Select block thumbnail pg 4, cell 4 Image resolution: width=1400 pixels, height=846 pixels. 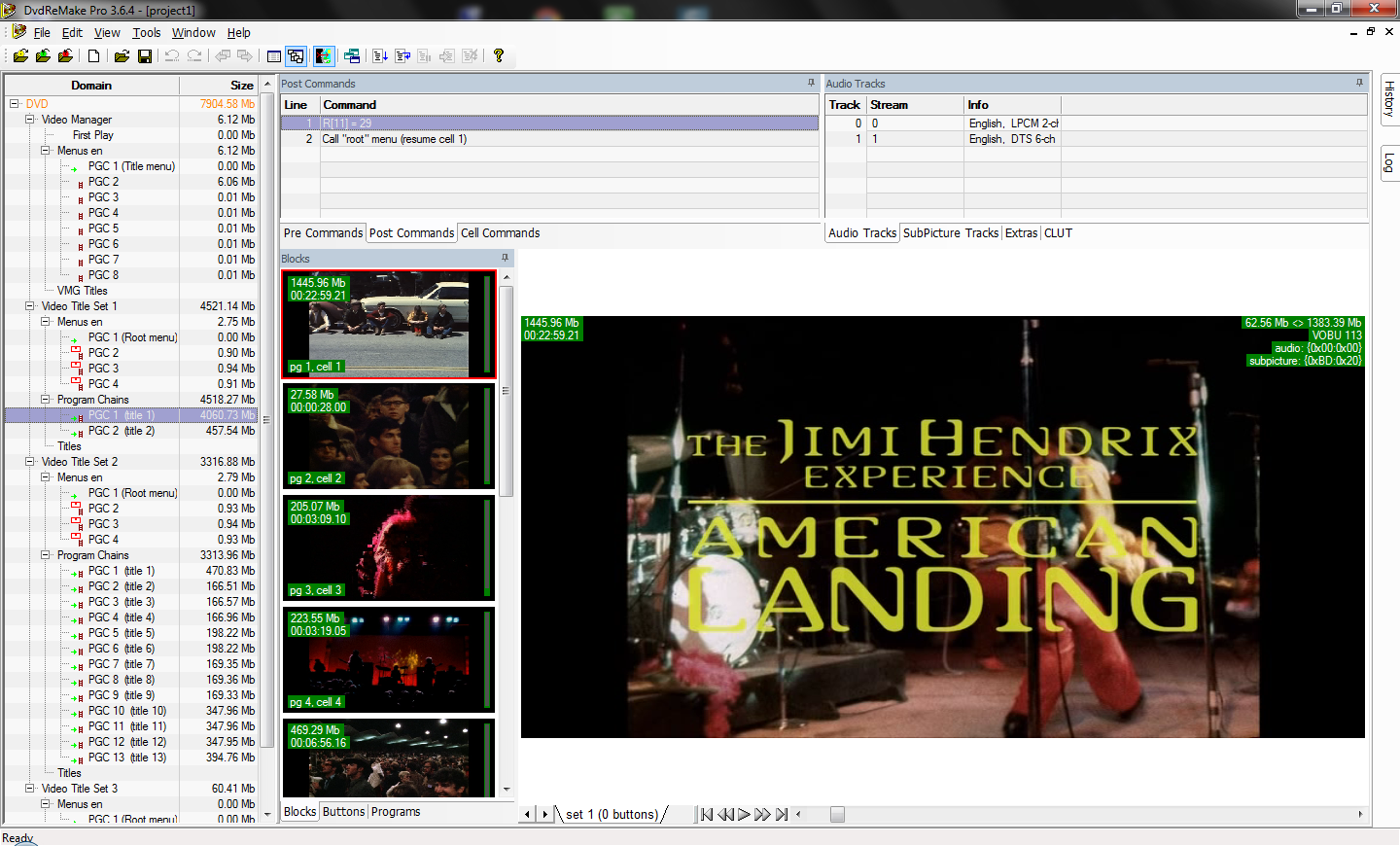(x=389, y=660)
